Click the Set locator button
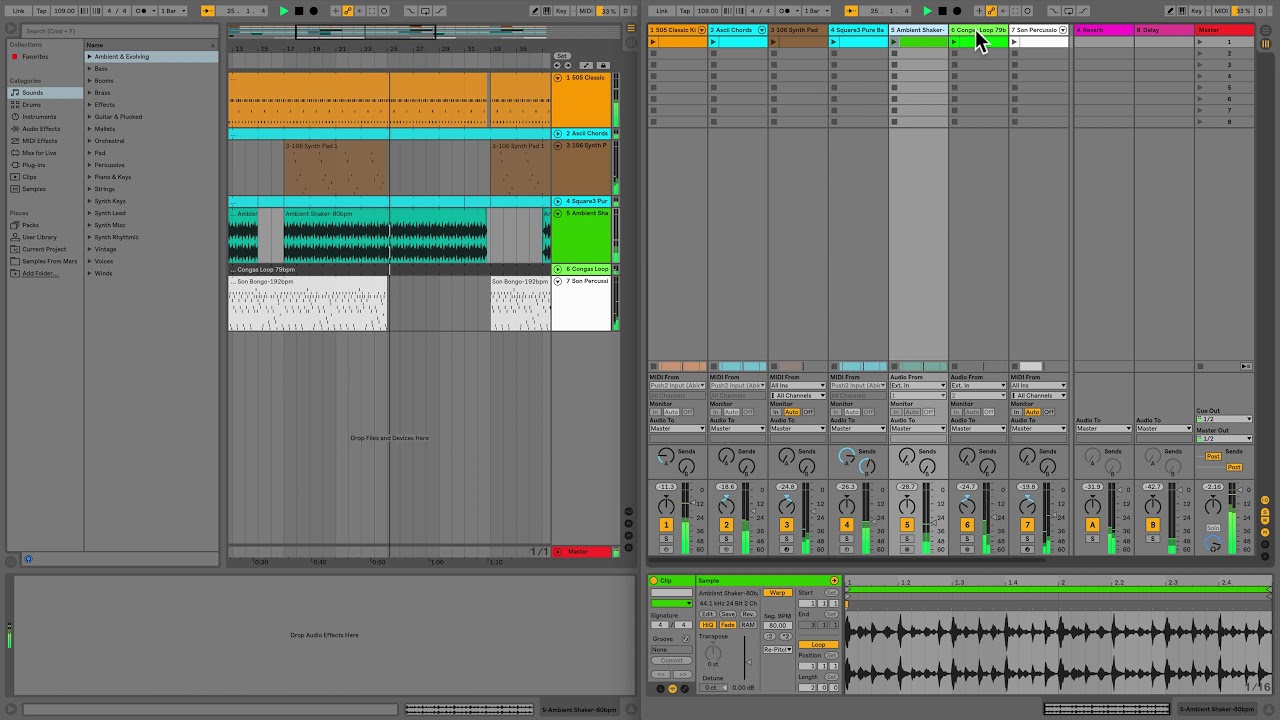Image resolution: width=1280 pixels, height=720 pixels. click(x=562, y=56)
